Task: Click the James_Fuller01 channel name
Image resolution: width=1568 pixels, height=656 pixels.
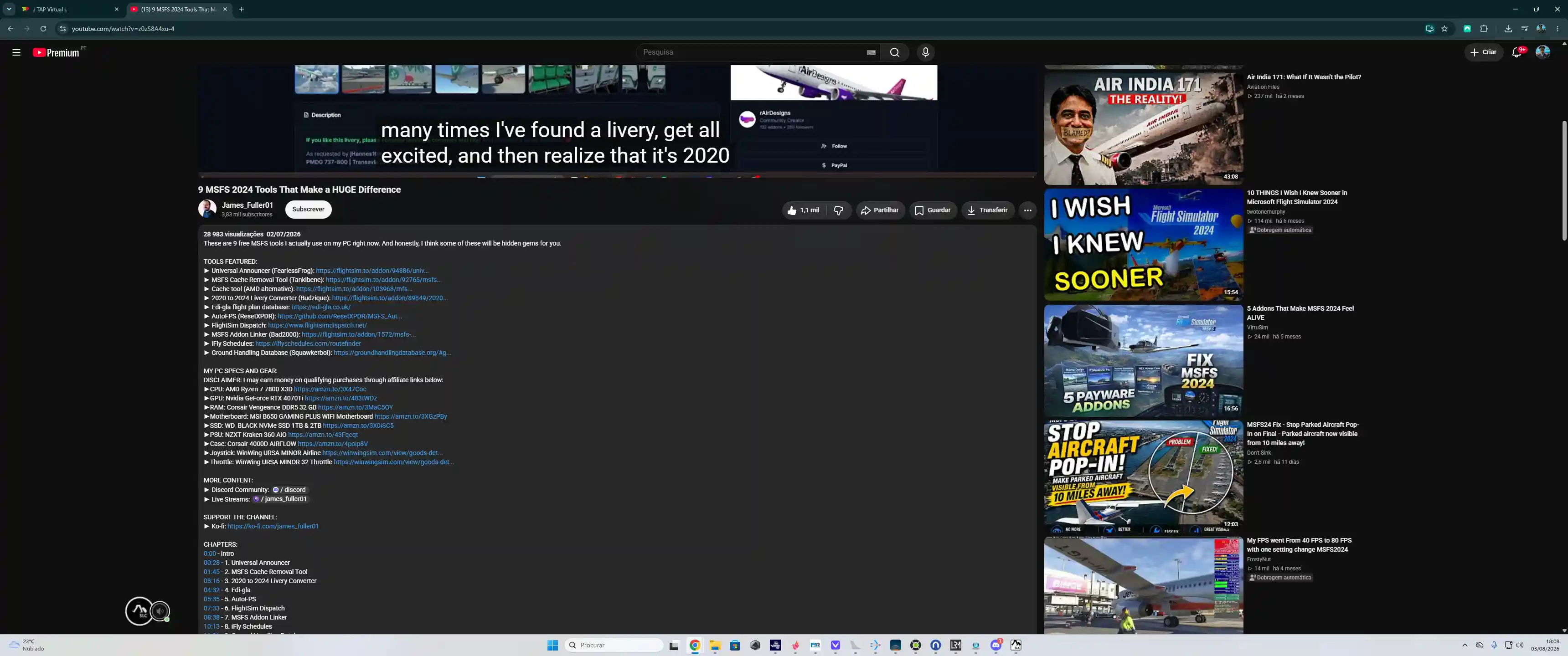Action: tap(247, 205)
